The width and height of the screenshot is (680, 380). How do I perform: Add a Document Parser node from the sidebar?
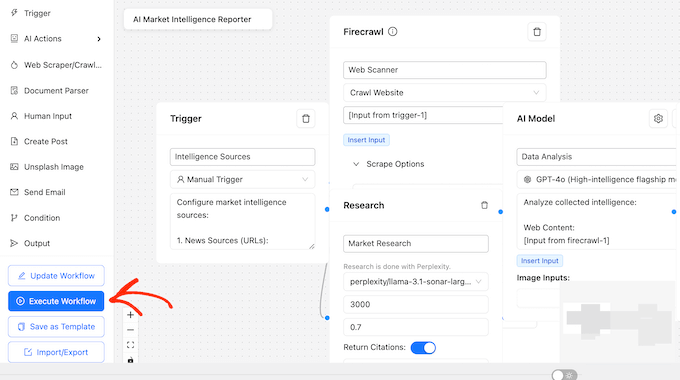[x=49, y=91]
